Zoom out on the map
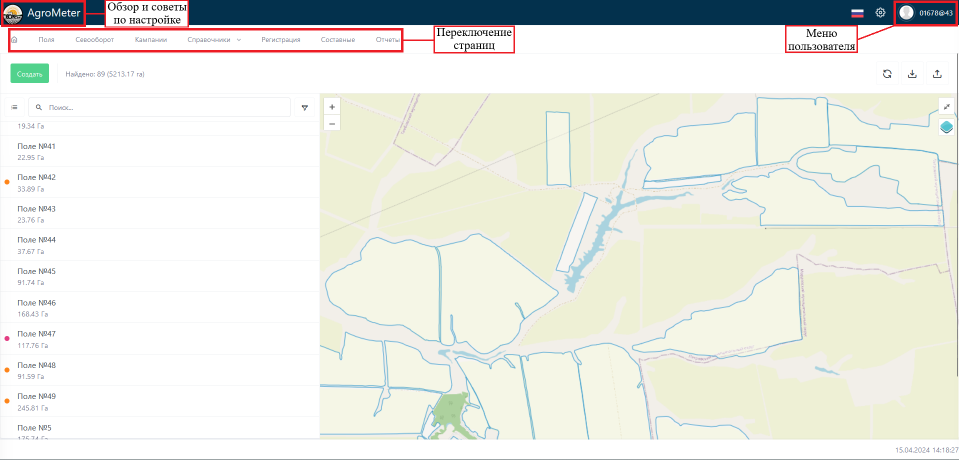The width and height of the screenshot is (959, 460). [x=332, y=123]
